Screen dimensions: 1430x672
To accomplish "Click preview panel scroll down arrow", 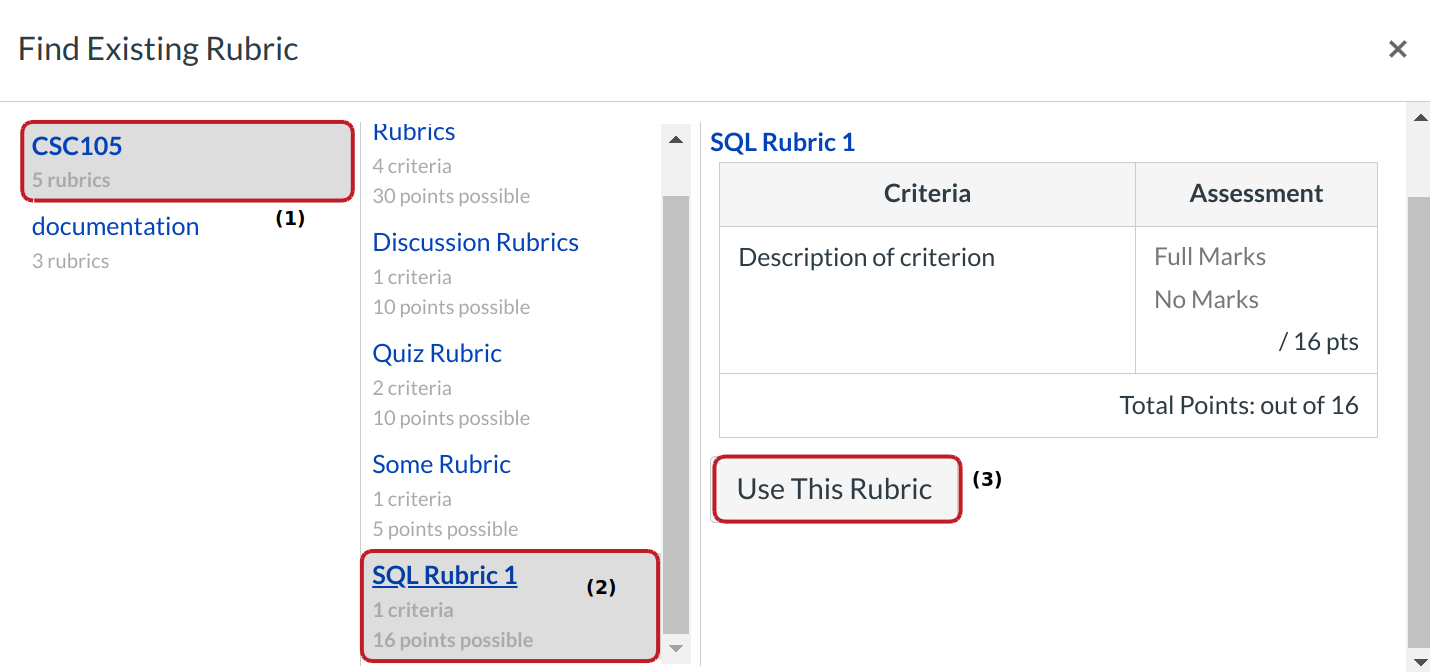I will (x=1418, y=660).
